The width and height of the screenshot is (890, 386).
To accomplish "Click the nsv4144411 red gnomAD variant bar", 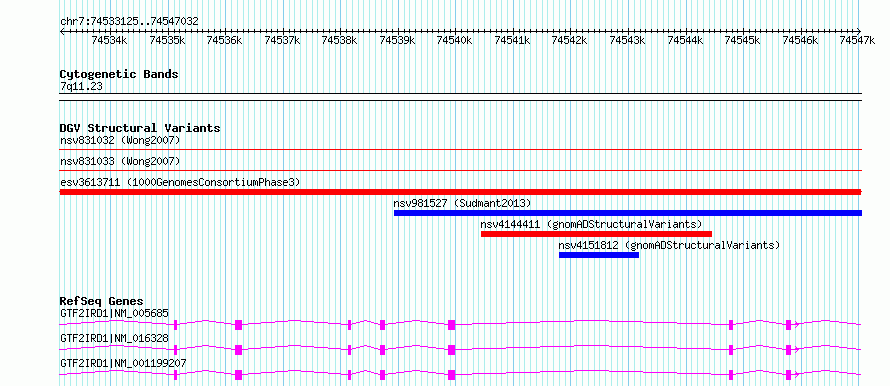I will (596, 234).
